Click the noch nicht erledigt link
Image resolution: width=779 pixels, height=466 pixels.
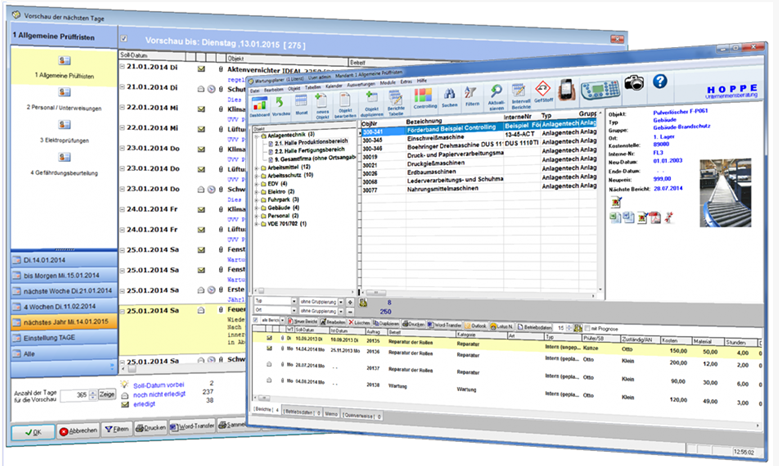click(159, 394)
